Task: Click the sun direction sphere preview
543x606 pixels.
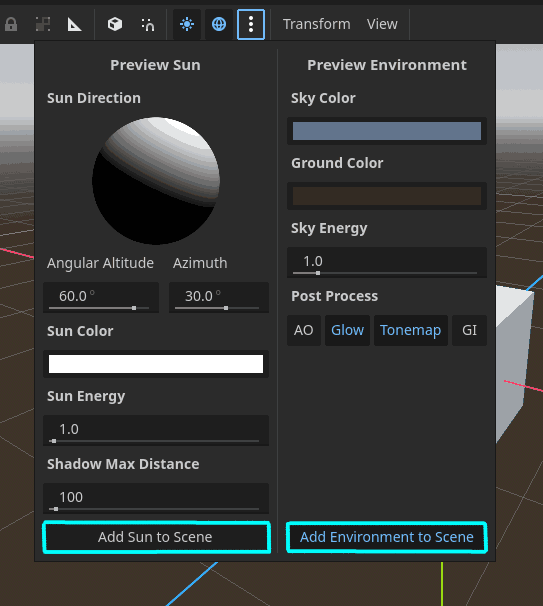Action: click(x=156, y=180)
